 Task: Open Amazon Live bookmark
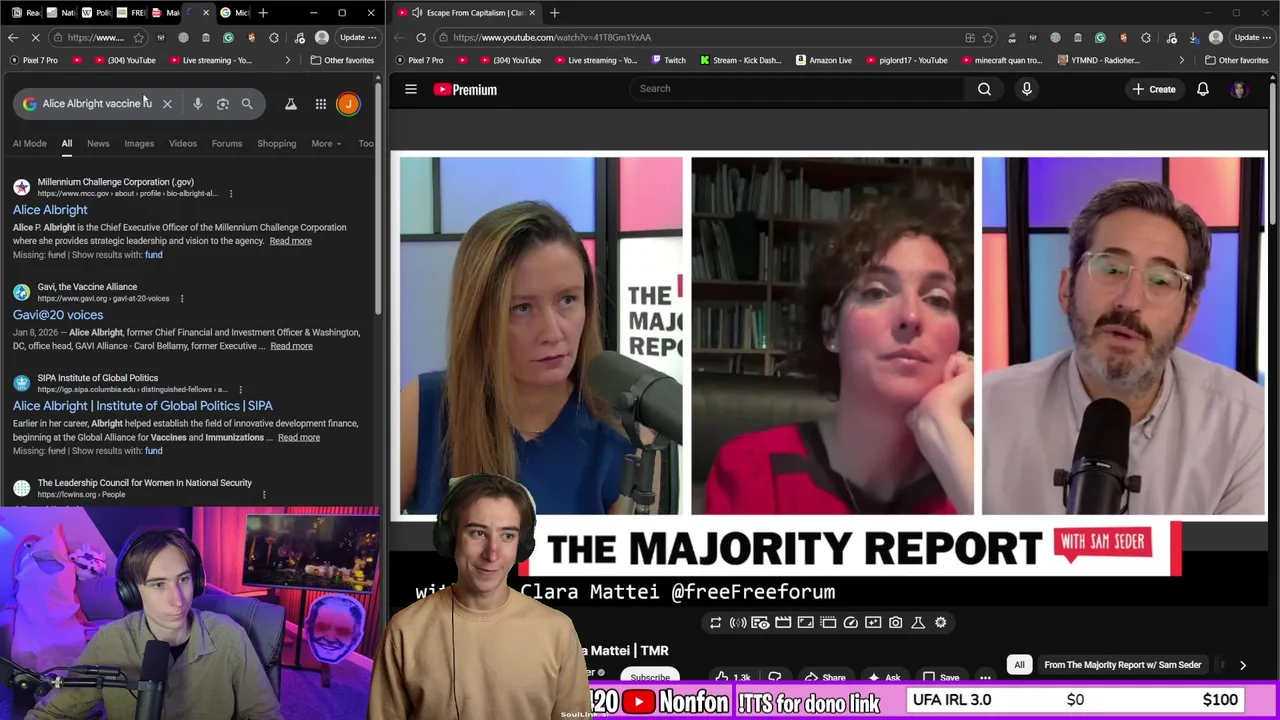(x=824, y=60)
